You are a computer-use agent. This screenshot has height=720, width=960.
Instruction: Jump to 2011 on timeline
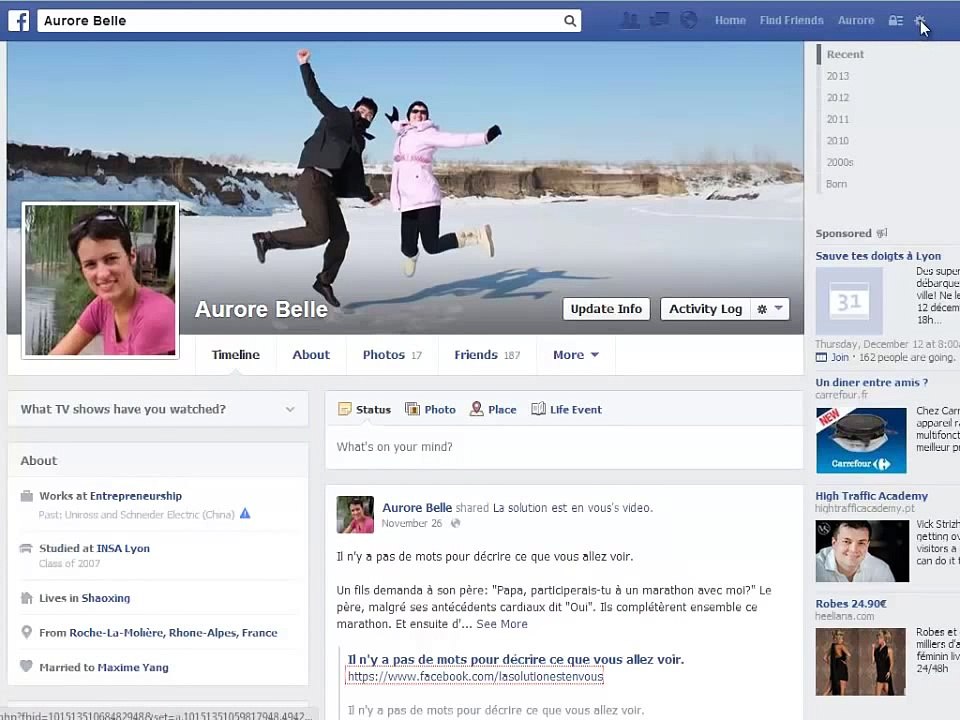[x=838, y=119]
